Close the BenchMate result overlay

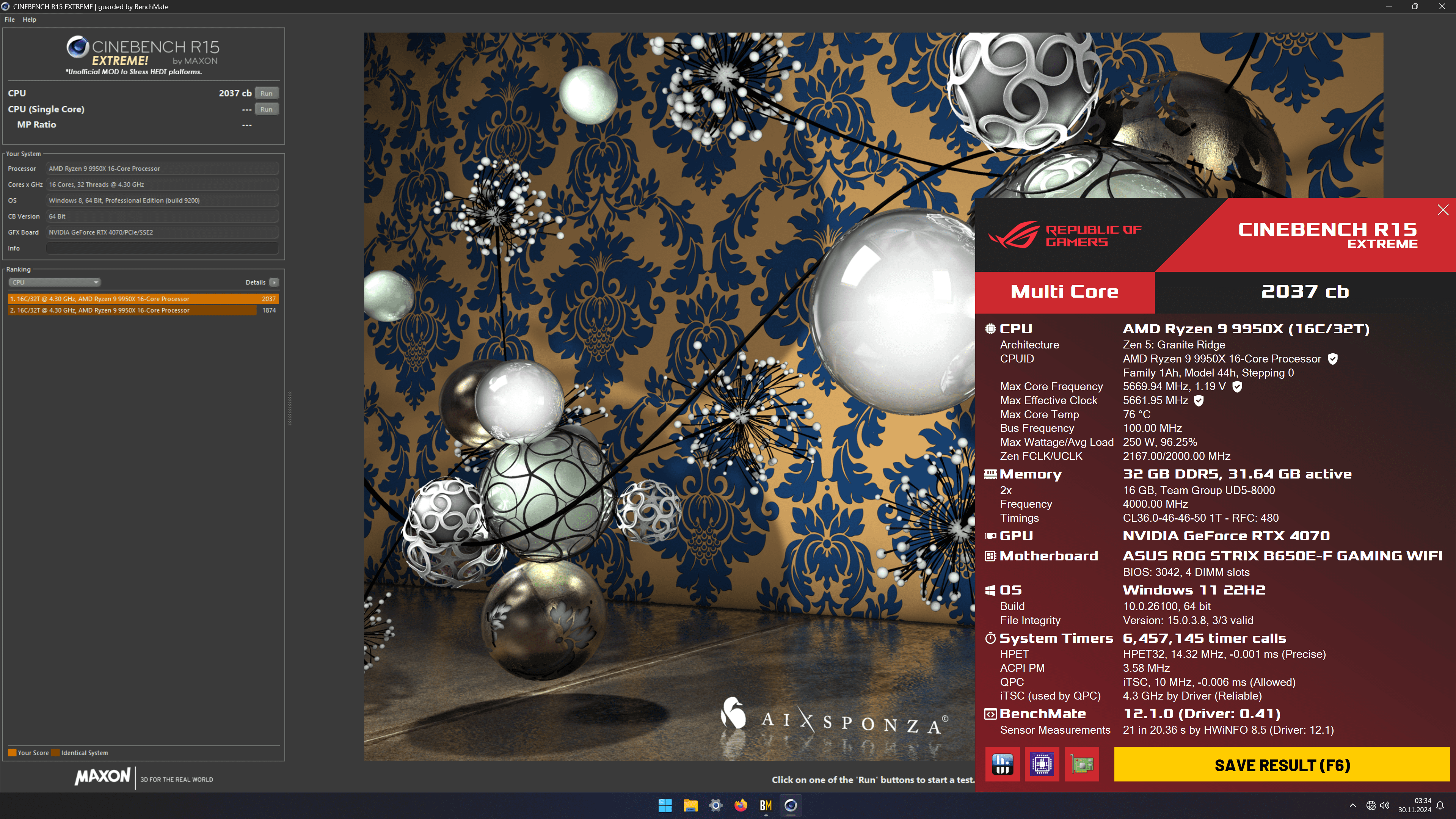(x=1442, y=210)
